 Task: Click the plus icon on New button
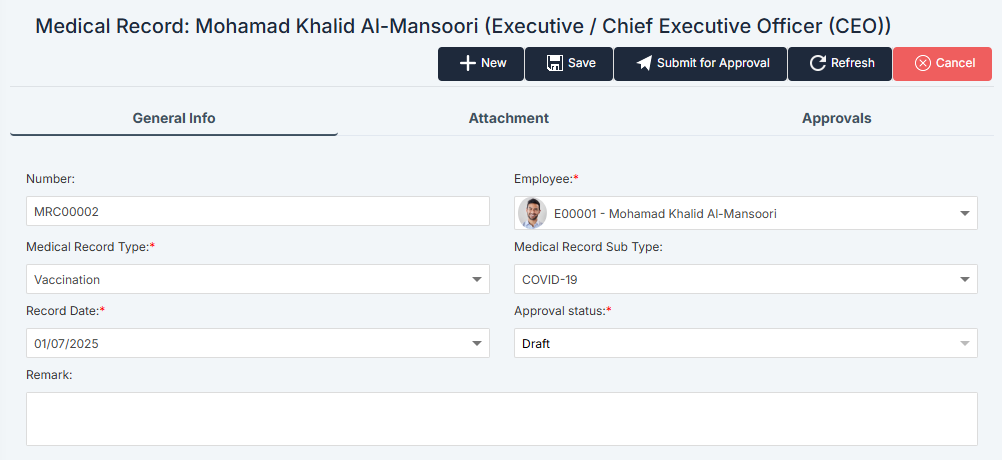click(467, 63)
